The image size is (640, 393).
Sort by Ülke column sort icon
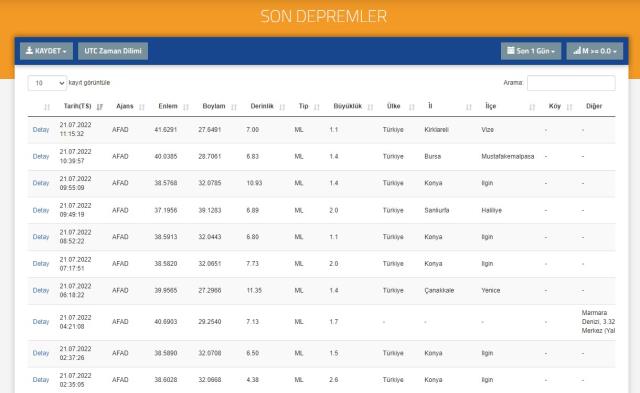pos(411,107)
